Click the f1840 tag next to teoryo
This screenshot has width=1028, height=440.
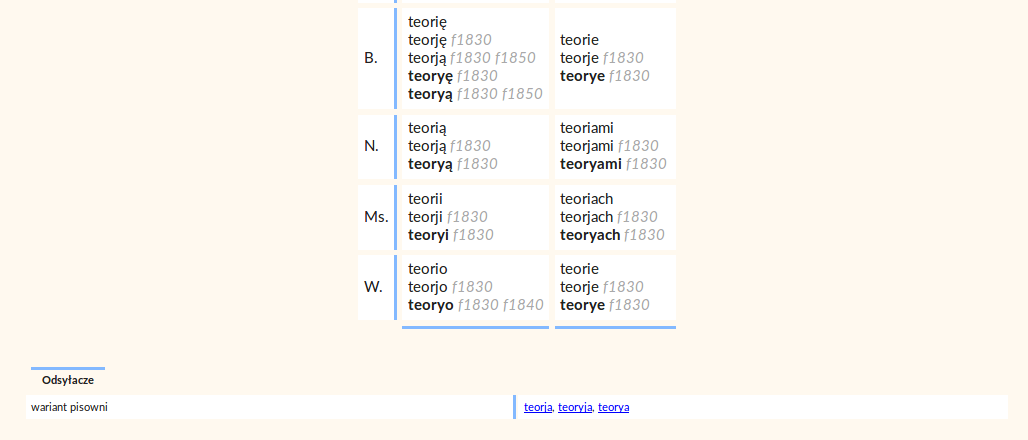click(x=523, y=305)
